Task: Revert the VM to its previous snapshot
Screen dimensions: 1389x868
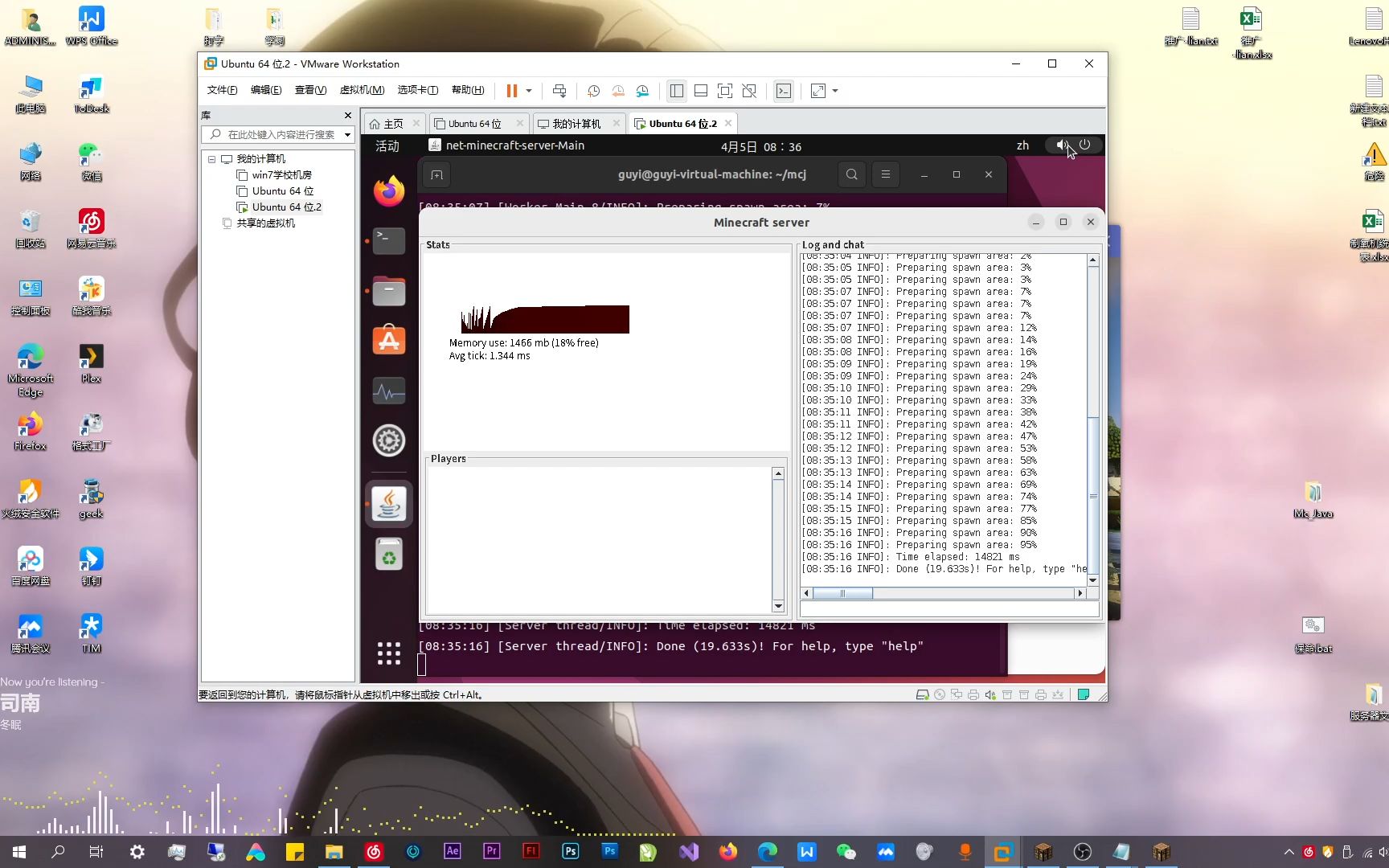Action: [618, 91]
